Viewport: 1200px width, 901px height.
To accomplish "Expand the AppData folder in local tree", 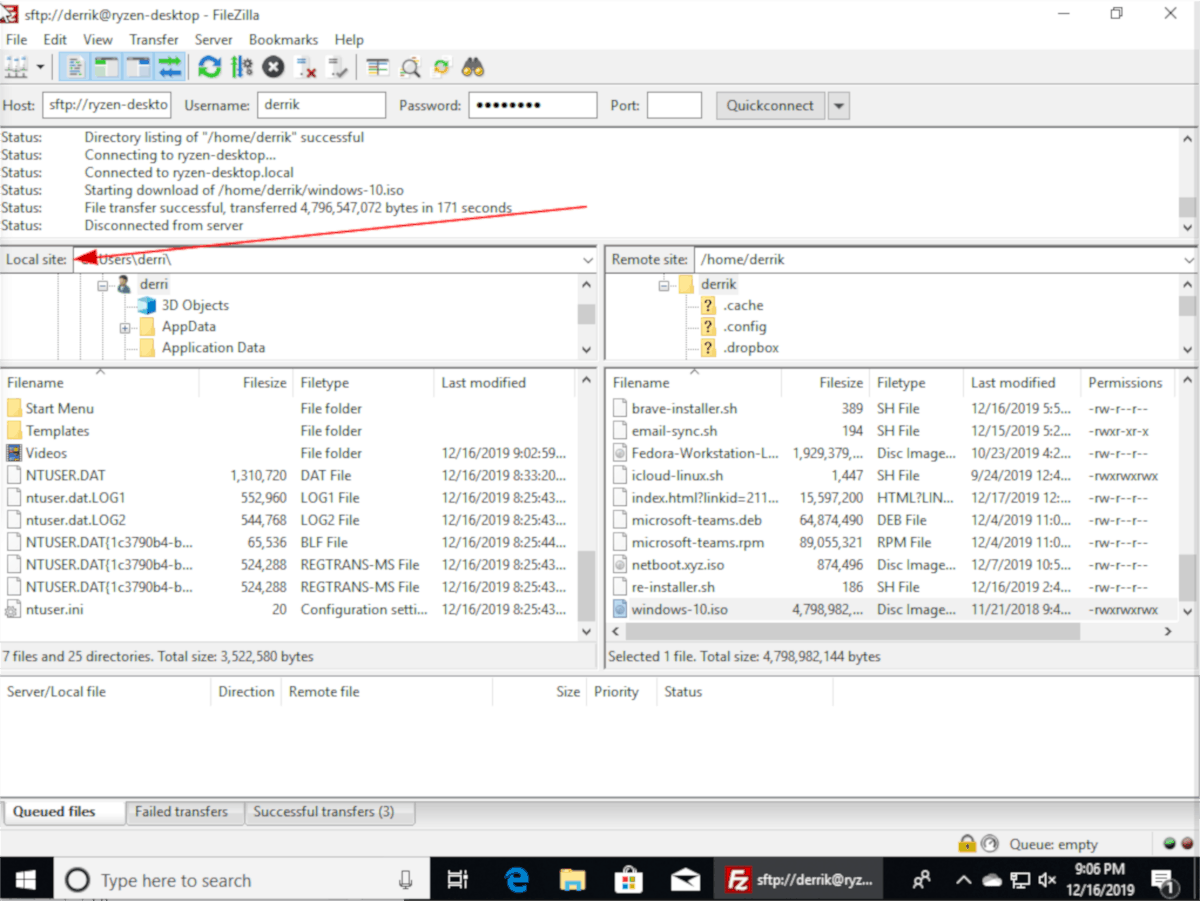I will pyautogui.click(x=125, y=326).
